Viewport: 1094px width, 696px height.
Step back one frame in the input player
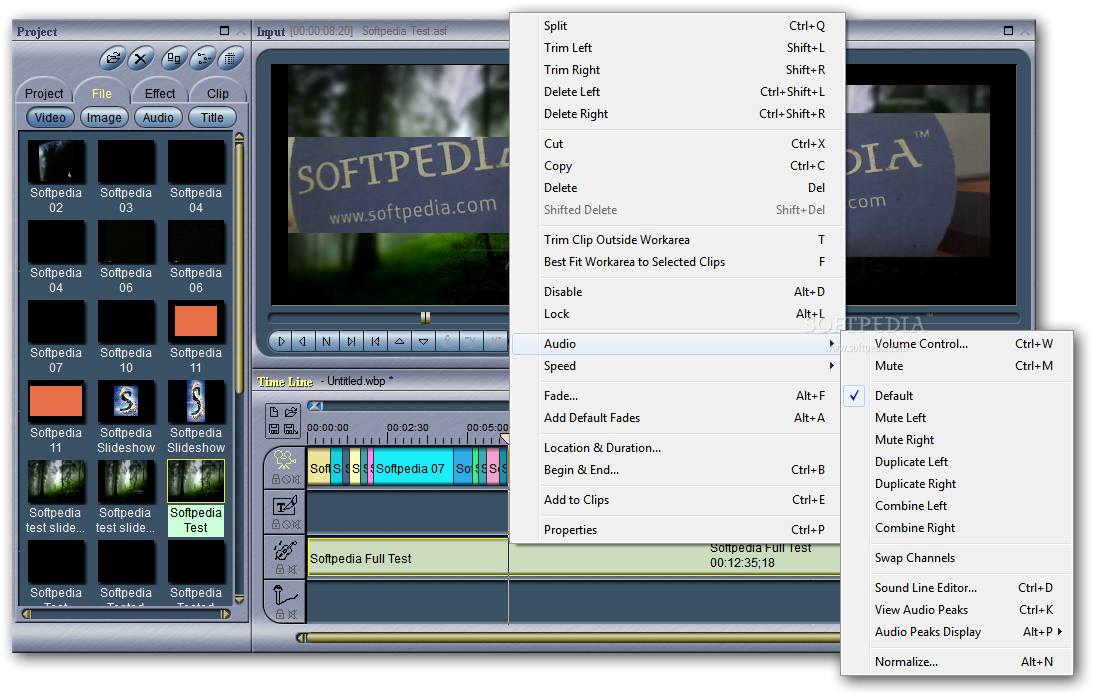(x=375, y=342)
